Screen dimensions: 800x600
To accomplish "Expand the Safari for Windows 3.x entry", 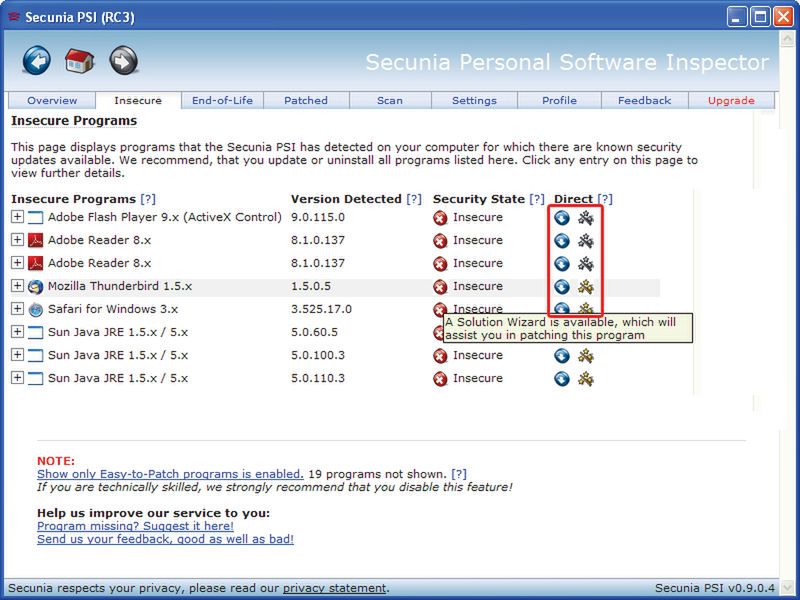I will 17,309.
